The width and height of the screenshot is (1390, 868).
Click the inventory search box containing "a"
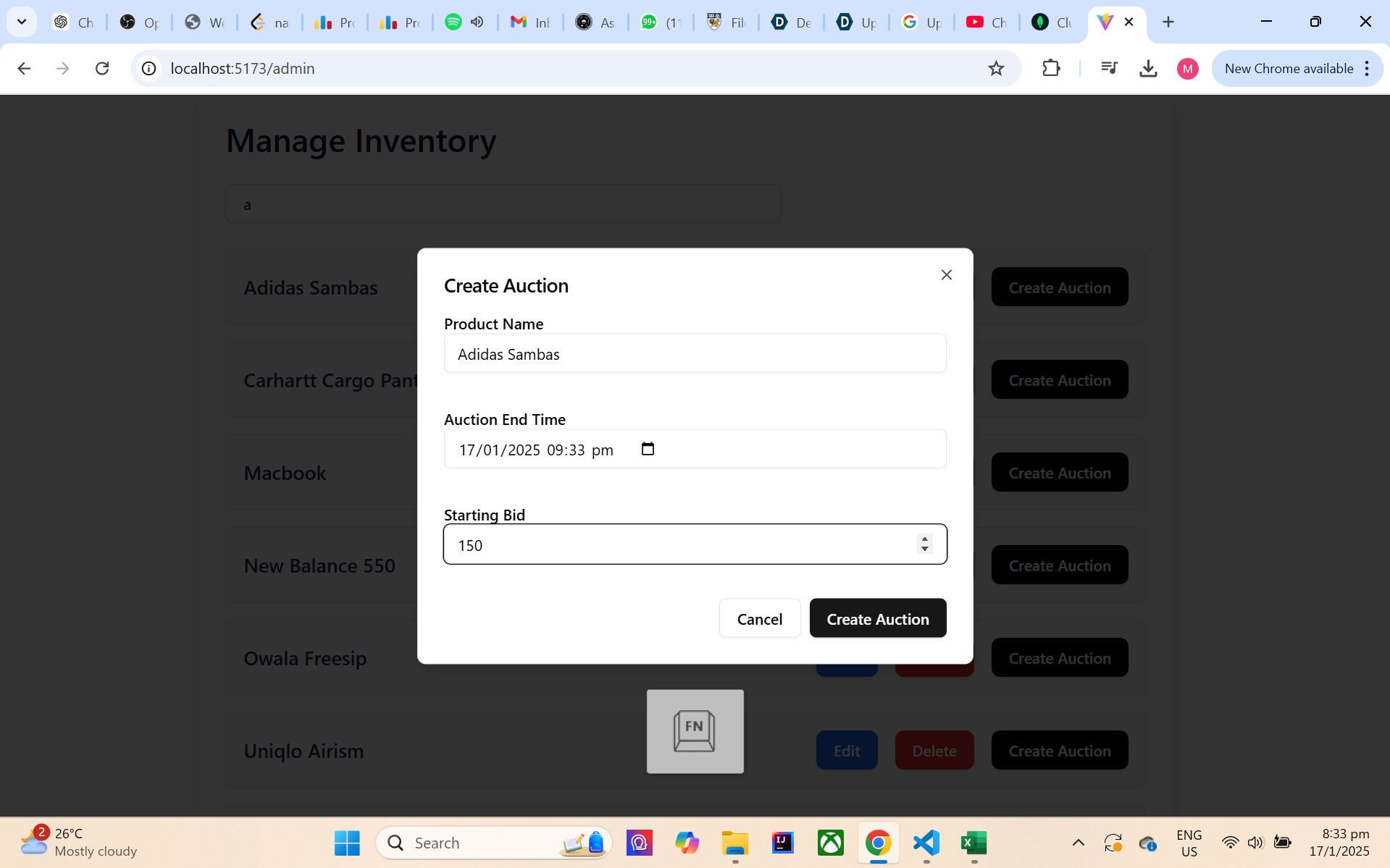[503, 203]
